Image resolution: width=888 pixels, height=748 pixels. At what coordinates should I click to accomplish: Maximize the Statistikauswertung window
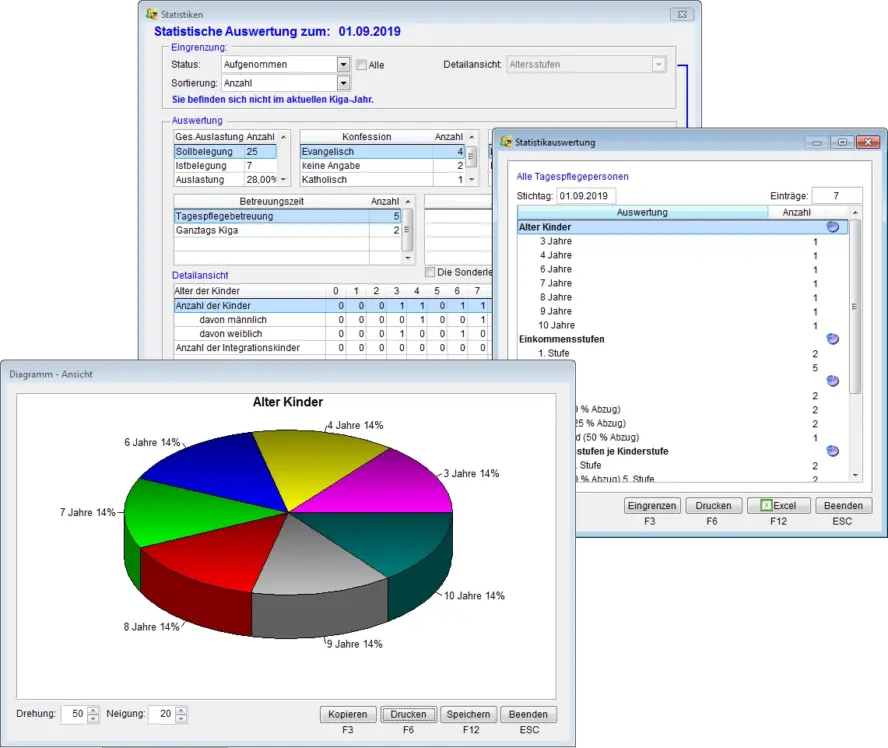tap(842, 142)
